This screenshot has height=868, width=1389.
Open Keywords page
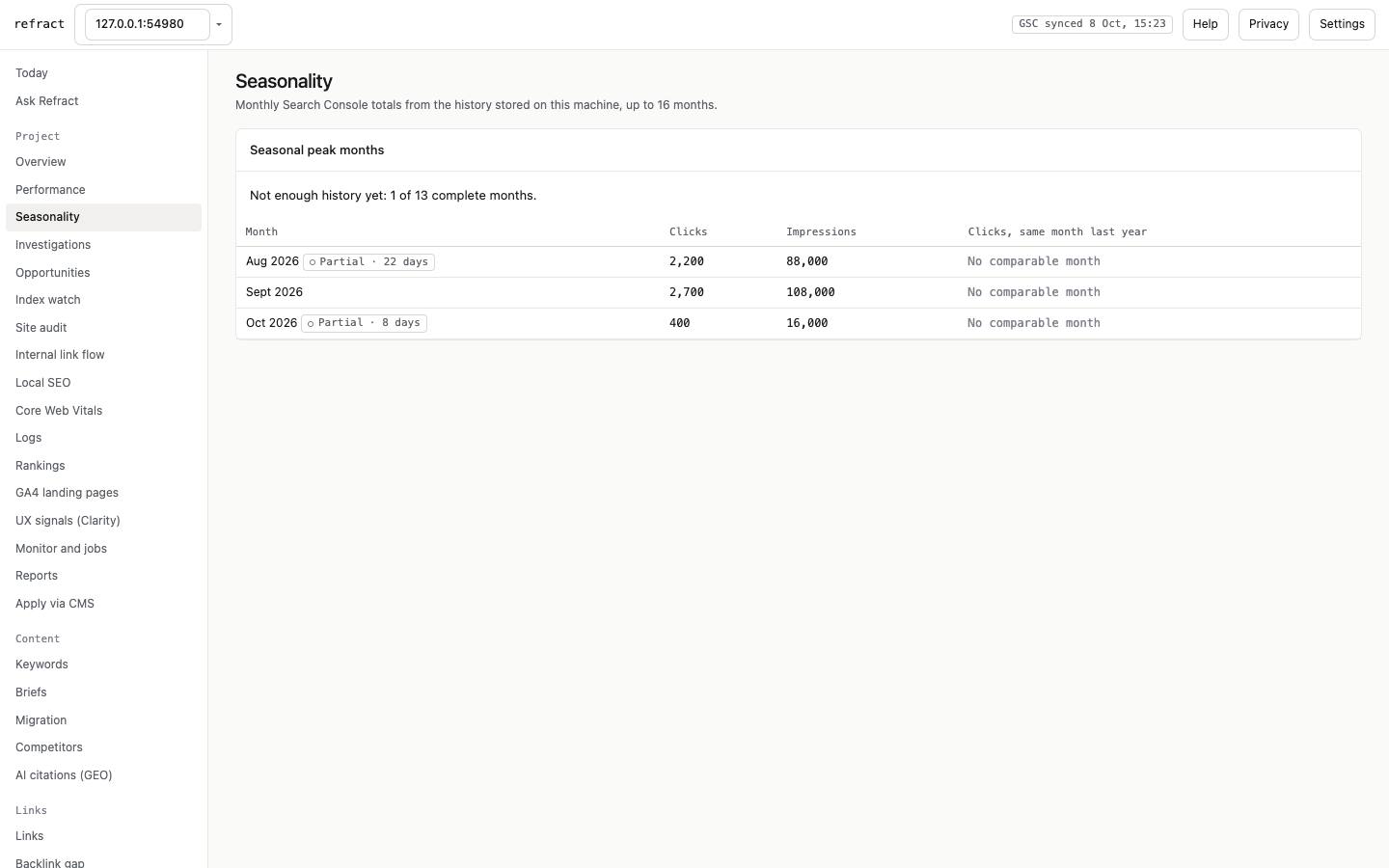click(103, 665)
